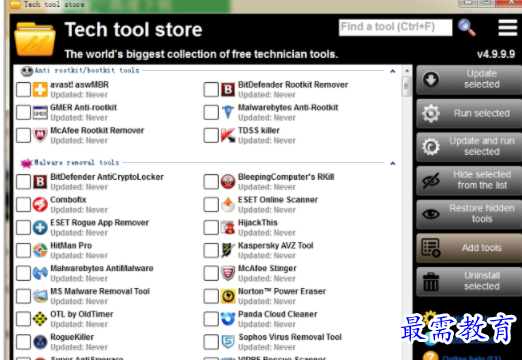This screenshot has height=360, width=522.
Task: Click the Tech tool store folder logo
Action: [x=35, y=39]
